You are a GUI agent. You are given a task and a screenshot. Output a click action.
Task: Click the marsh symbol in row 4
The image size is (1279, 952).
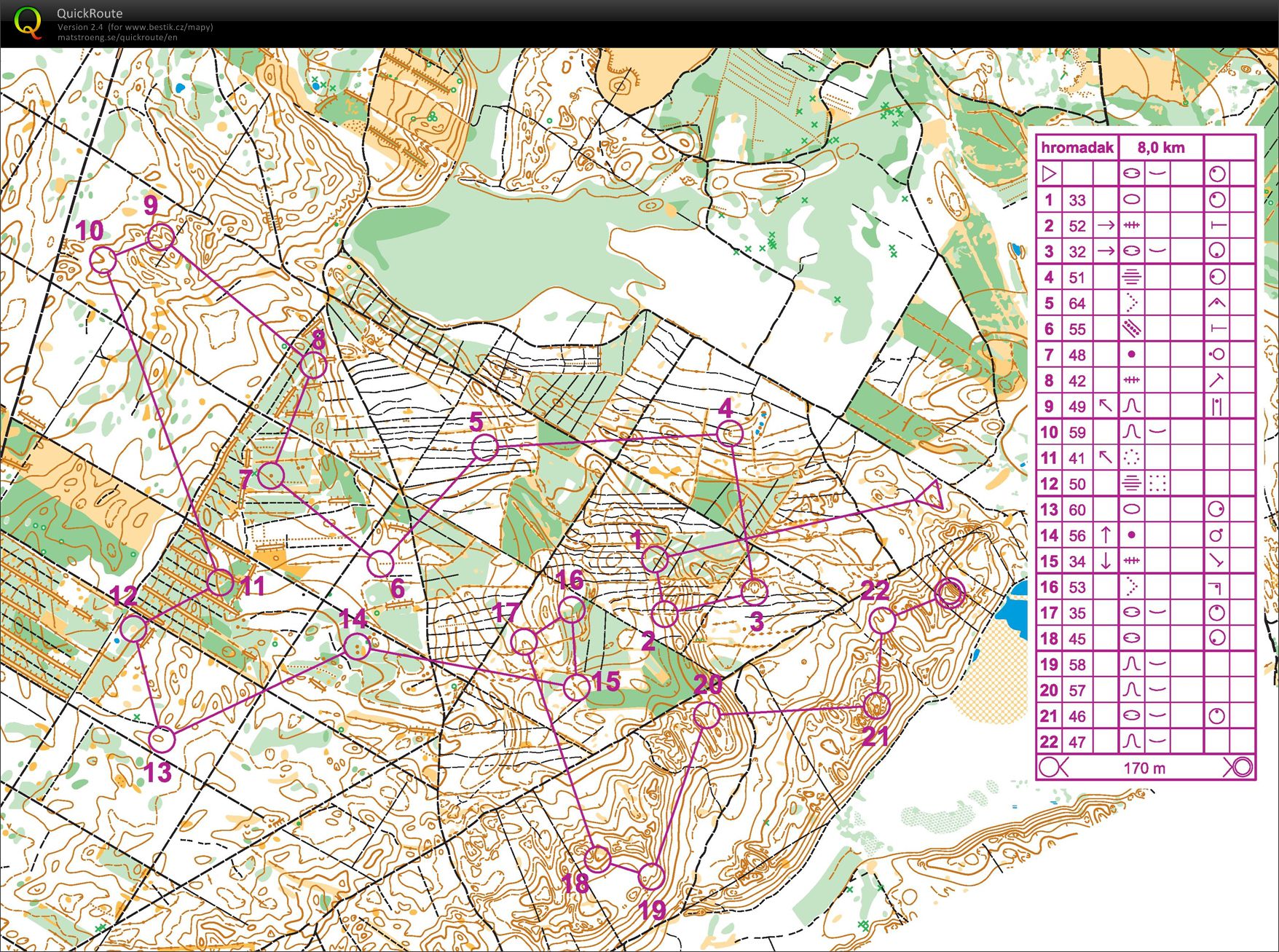click(x=1131, y=278)
